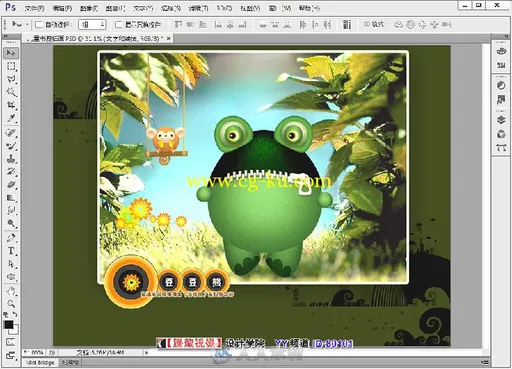Screen dimensions: 512x369
Task: Select the Rectangular Marquee tool
Action: click(x=11, y=66)
